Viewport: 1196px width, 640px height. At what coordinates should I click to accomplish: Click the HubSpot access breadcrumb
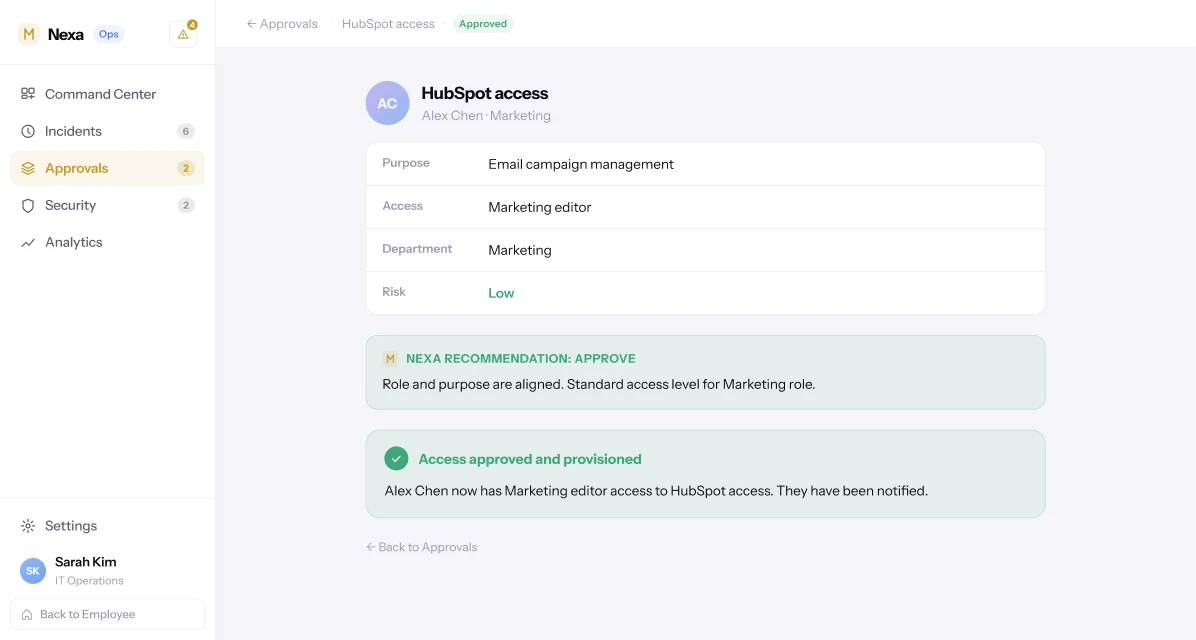388,24
